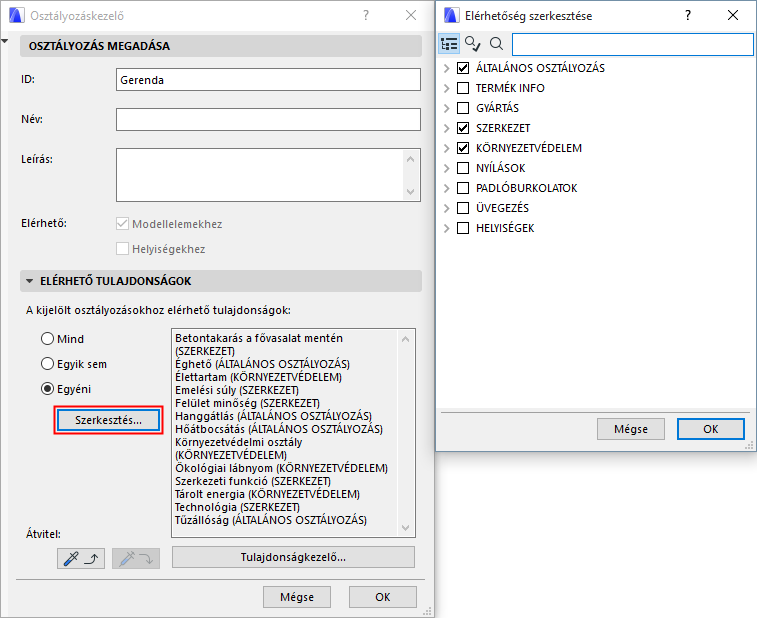Pick up settings with eyedropper button

pos(81,559)
